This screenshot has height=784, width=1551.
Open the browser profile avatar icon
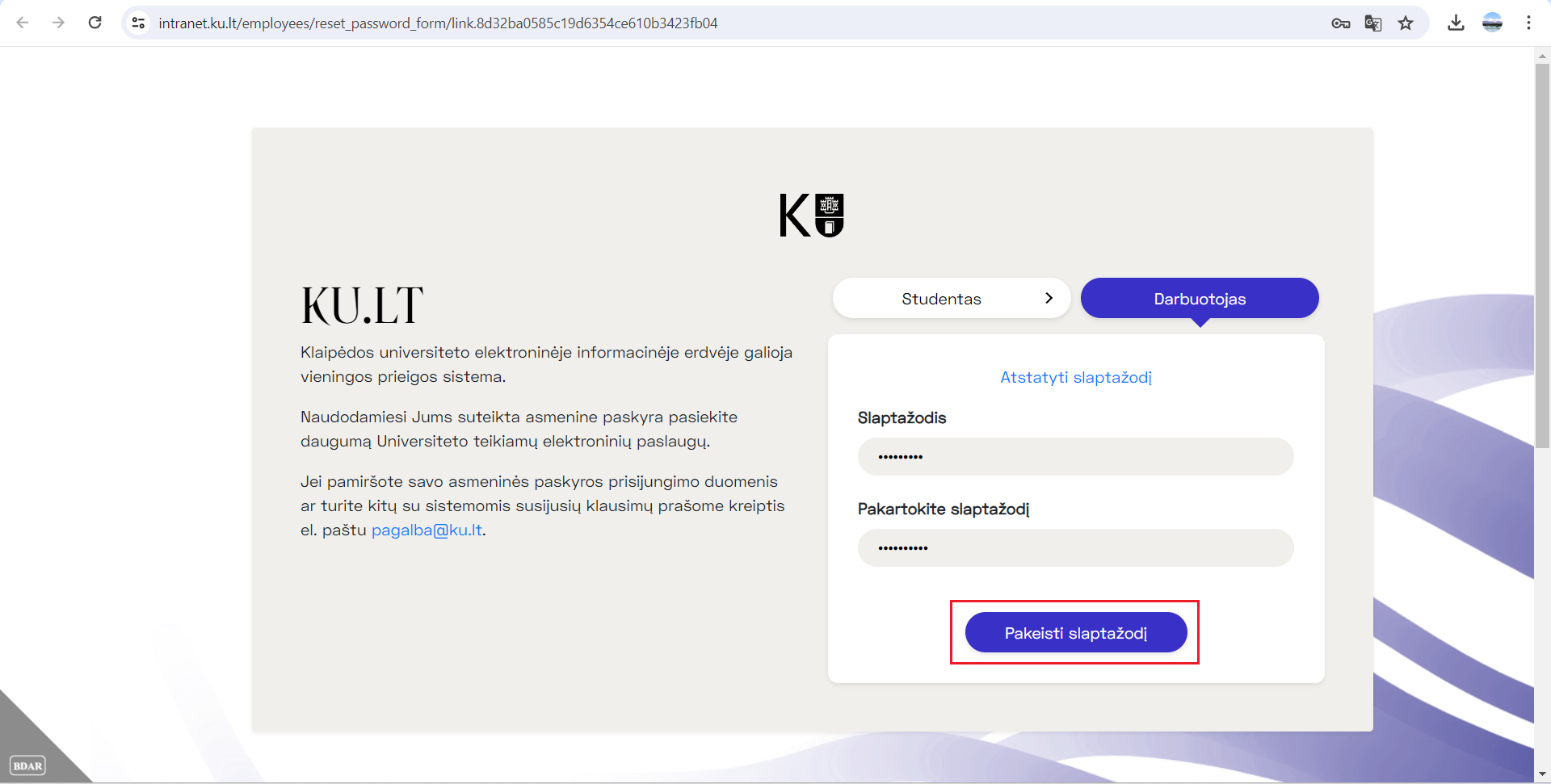click(x=1493, y=23)
